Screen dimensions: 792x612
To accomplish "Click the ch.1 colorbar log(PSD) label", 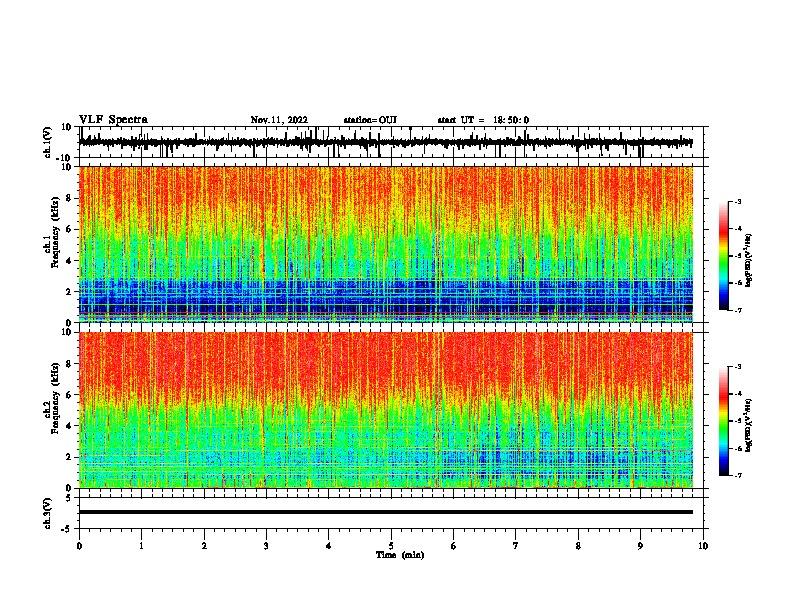I will 749,260.
